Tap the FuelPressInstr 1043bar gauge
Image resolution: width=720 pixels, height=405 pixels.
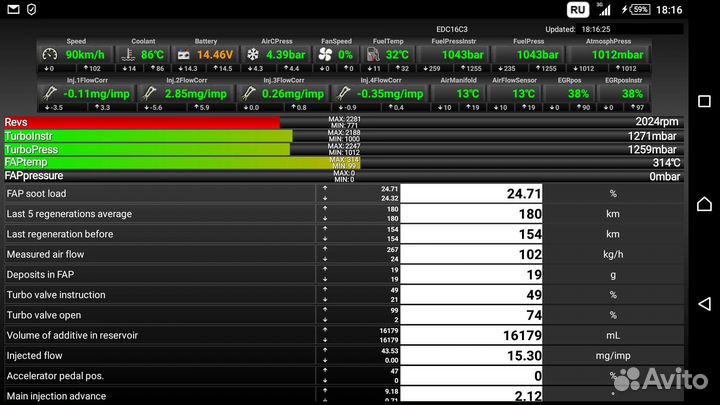point(461,55)
